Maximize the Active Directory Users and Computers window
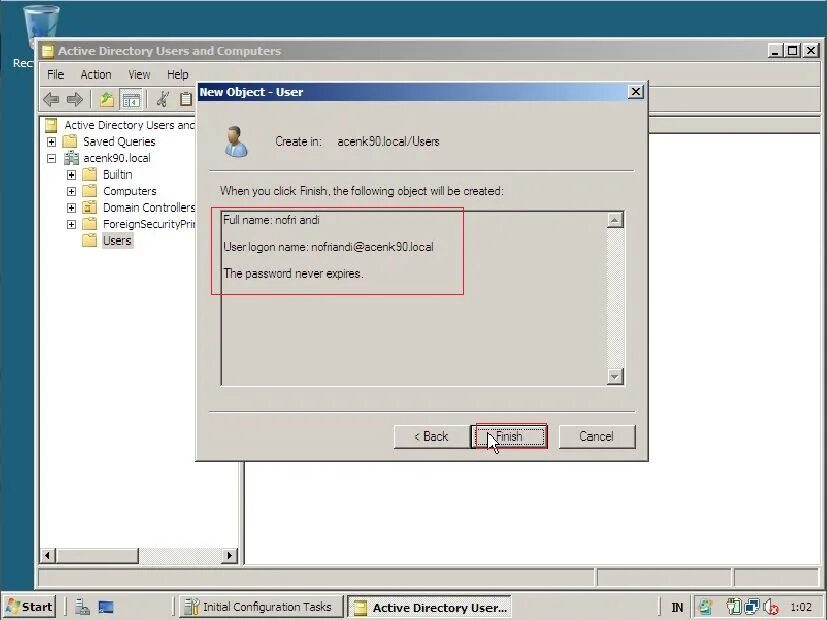The image size is (827, 620). [x=792, y=51]
